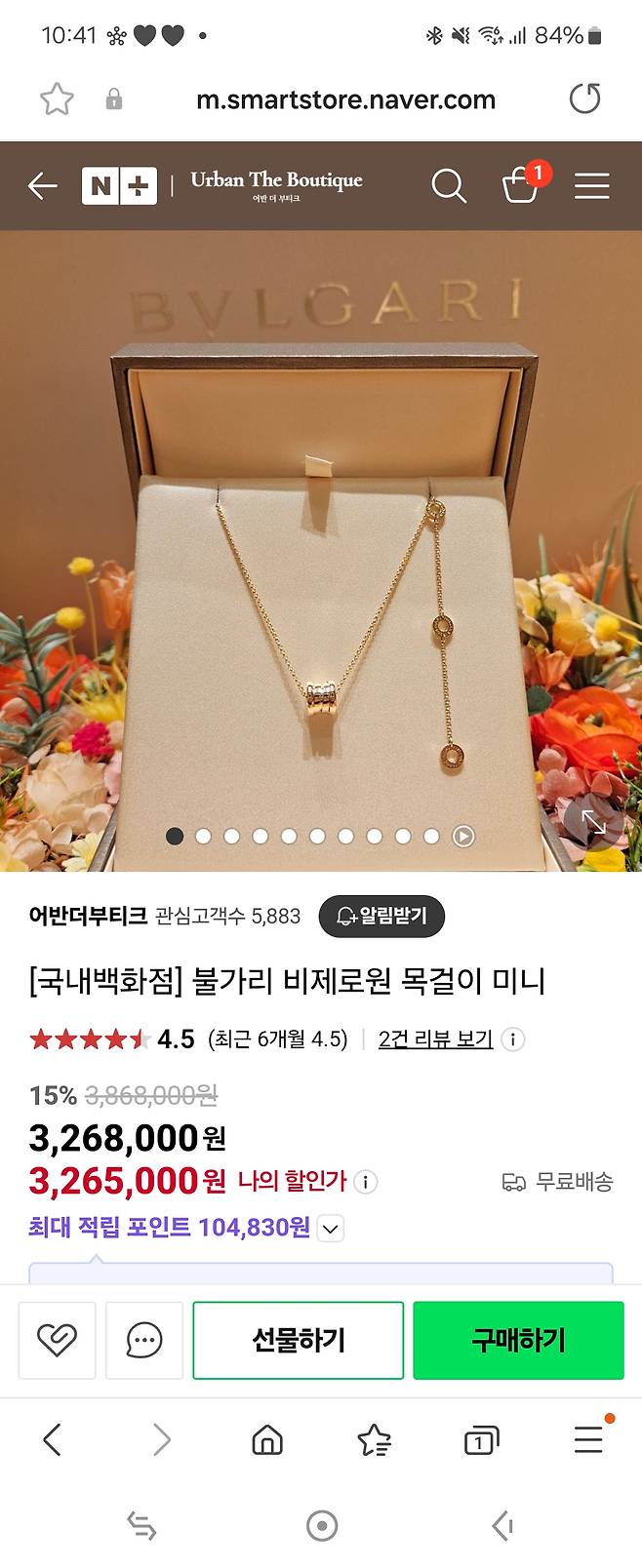Expand the 최대 적립 포인트 details

pyautogui.click(x=331, y=1229)
